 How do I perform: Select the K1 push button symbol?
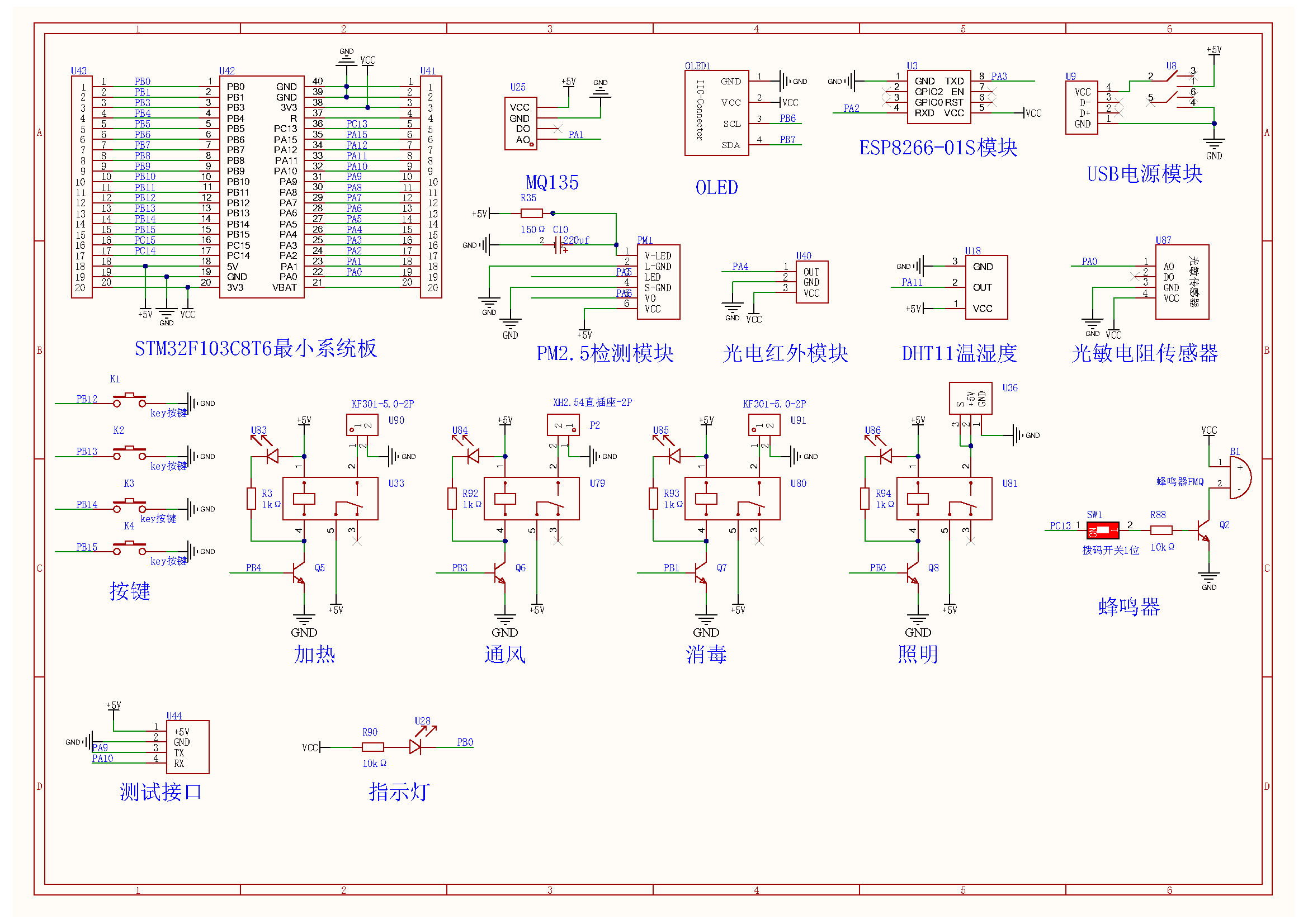click(129, 400)
